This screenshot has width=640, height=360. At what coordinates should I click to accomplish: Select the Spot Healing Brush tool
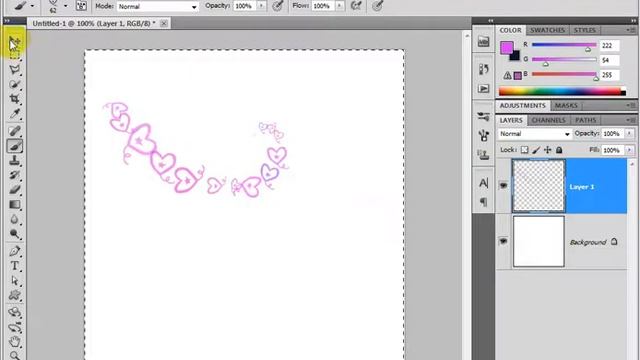tap(15, 131)
